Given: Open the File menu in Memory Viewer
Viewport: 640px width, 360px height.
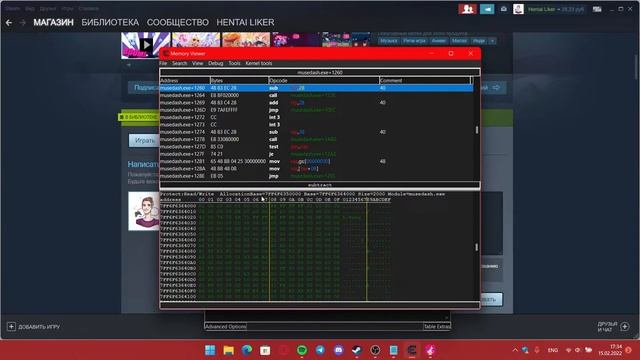Looking at the screenshot, I should point(163,63).
